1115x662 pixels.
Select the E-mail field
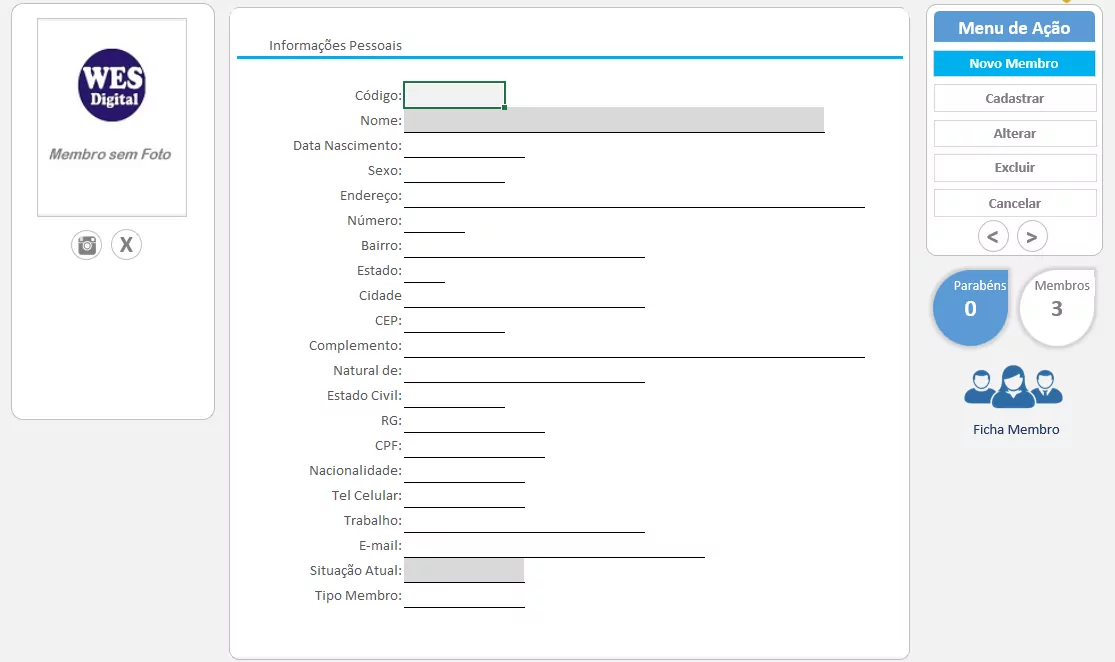coord(555,545)
